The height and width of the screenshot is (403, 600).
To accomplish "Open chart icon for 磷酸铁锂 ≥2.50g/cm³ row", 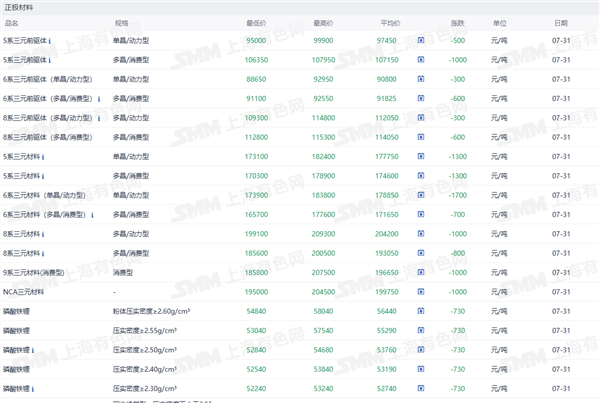I will (x=421, y=349).
